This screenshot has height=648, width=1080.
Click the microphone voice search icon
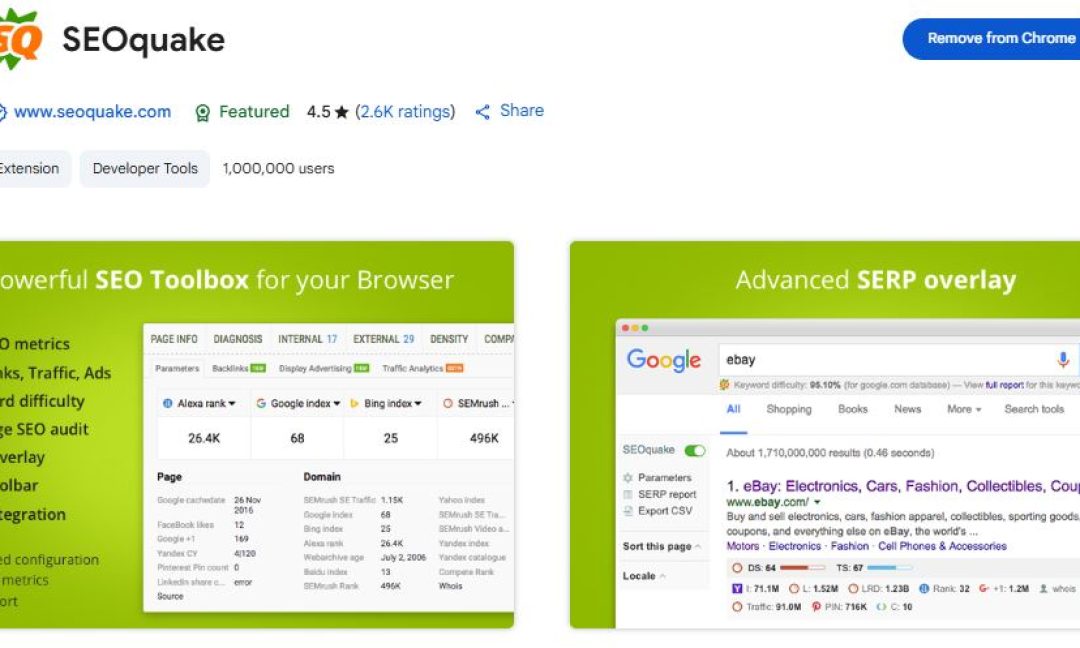click(x=1063, y=359)
